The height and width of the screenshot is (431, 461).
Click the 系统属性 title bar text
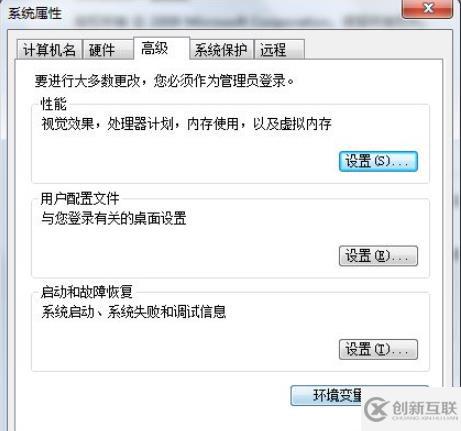point(35,13)
